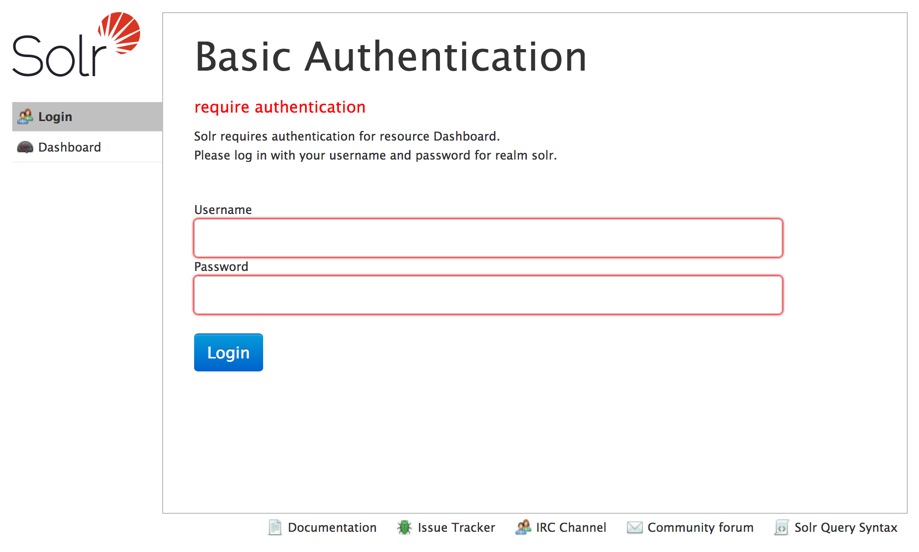Viewport: 919px width, 552px height.
Task: Go to the Issue Tracker text link
Action: pos(456,528)
